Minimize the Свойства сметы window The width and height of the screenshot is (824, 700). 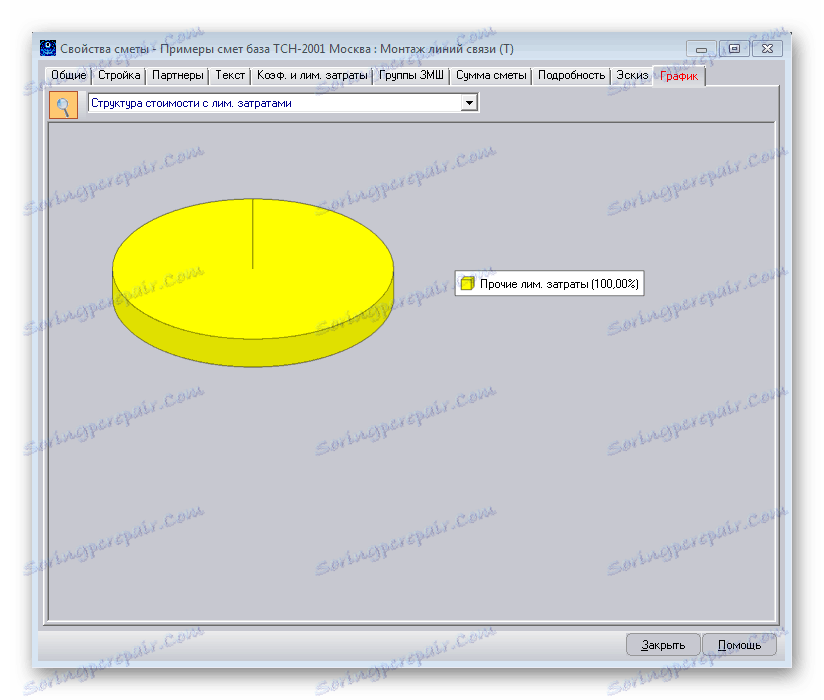point(701,49)
